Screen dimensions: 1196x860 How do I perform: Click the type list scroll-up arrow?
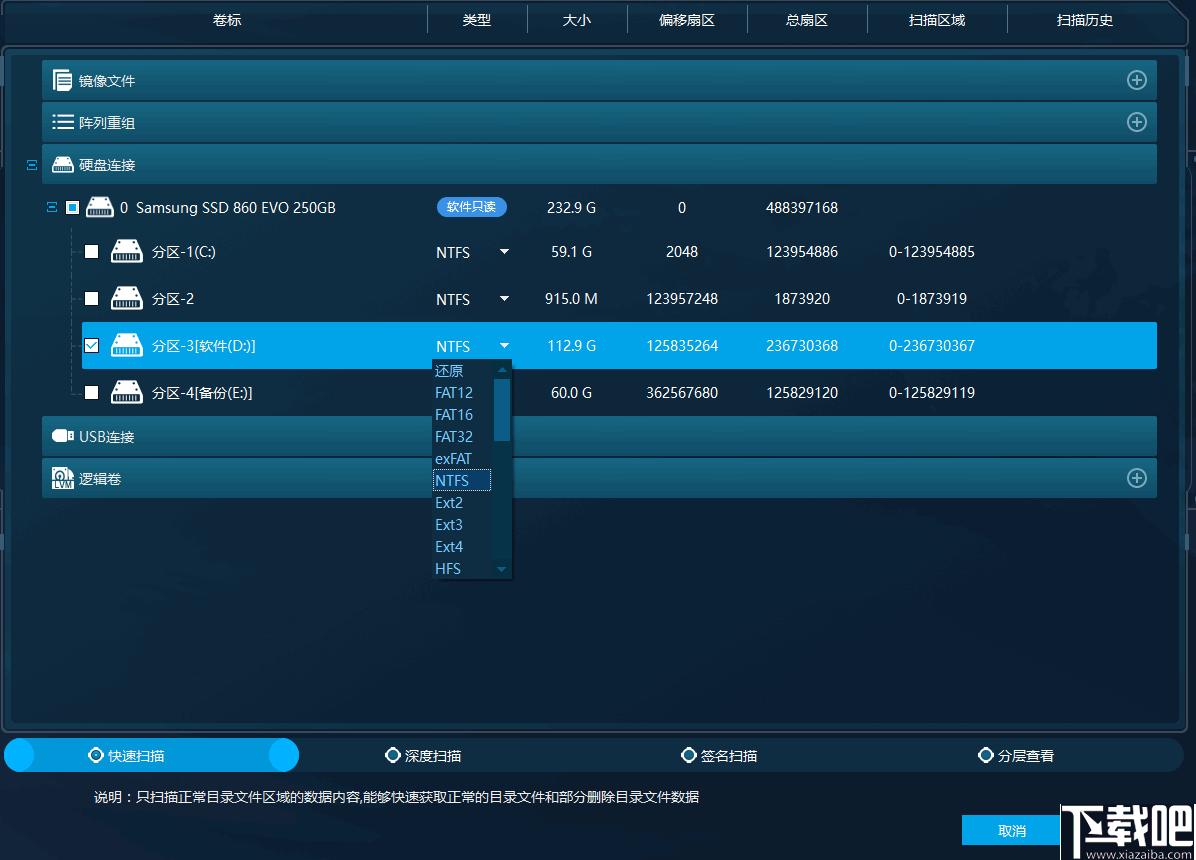coord(501,369)
